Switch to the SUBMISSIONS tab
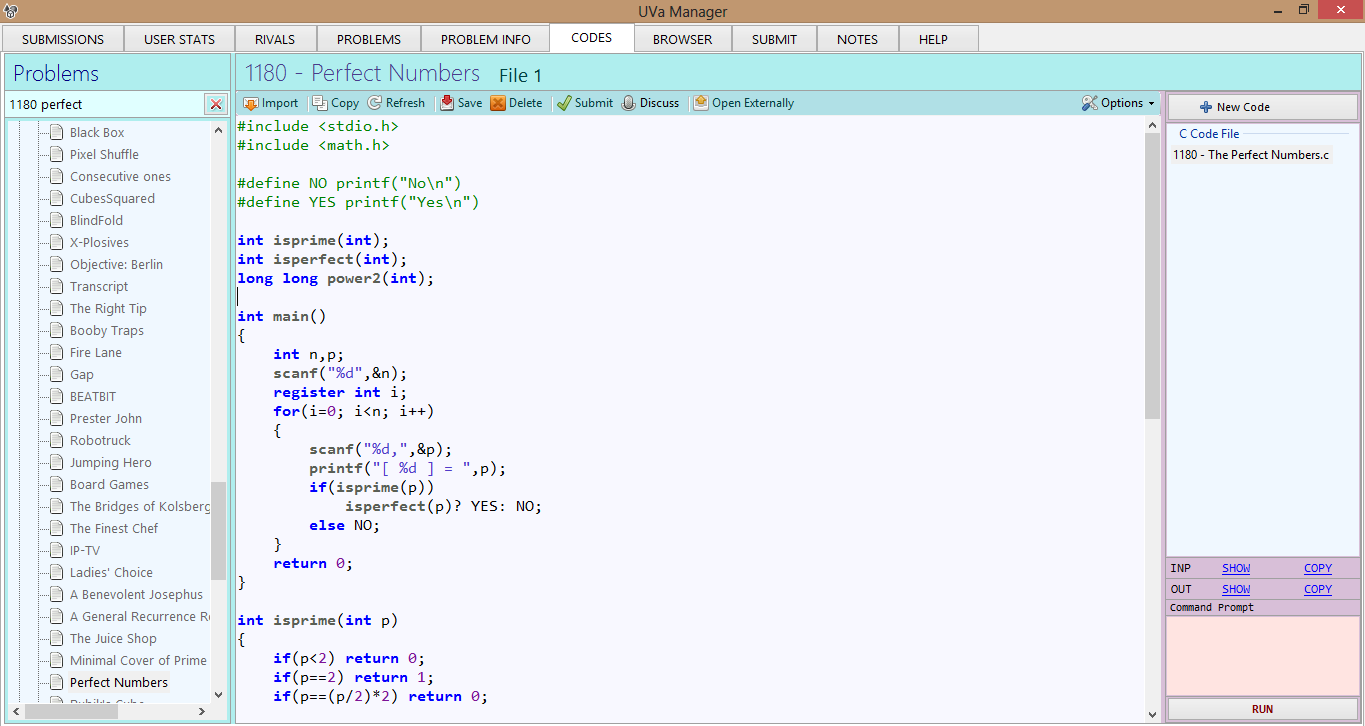This screenshot has height=726, width=1365. click(63, 39)
